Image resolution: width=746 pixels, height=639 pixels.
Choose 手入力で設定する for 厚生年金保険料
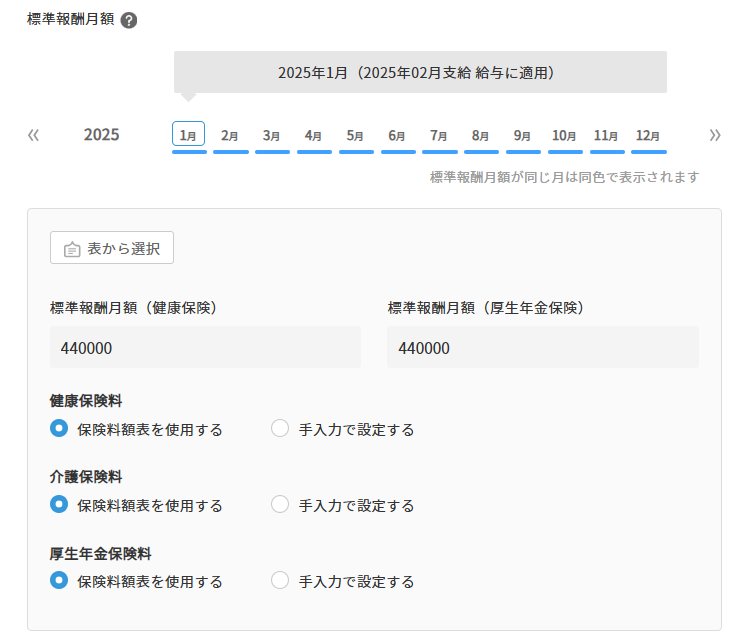tap(280, 581)
